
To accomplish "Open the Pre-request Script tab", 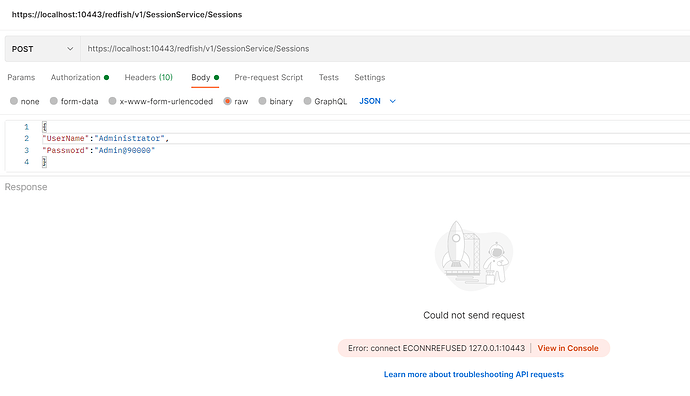I will coord(268,77).
